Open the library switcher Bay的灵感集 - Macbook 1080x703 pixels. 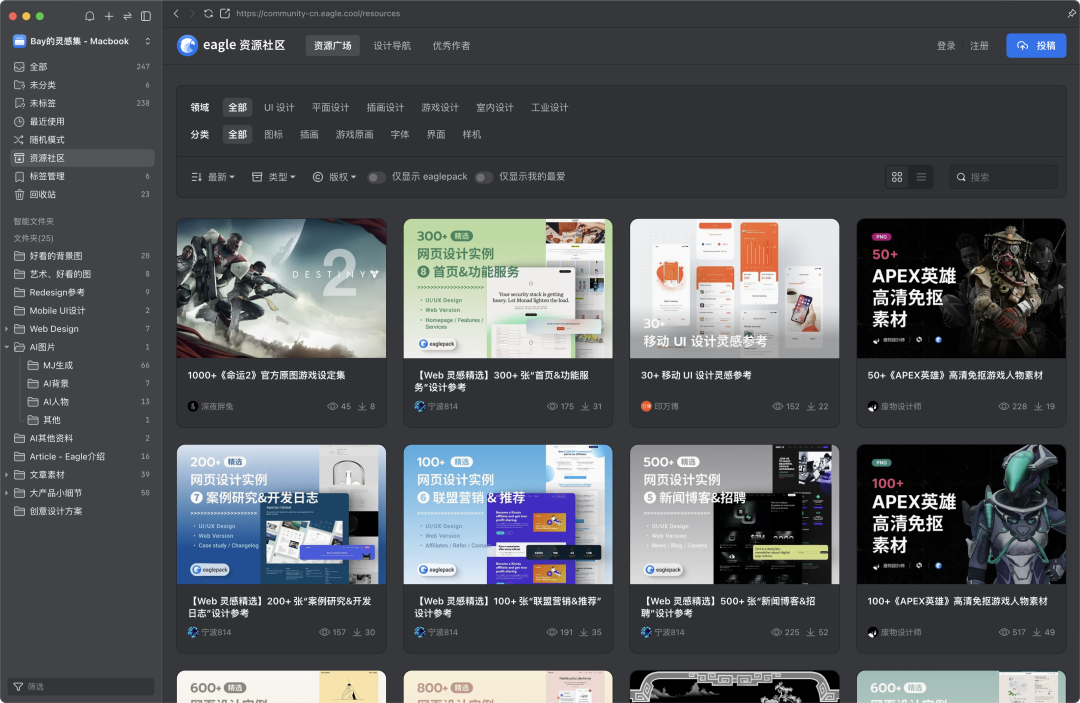(82, 41)
